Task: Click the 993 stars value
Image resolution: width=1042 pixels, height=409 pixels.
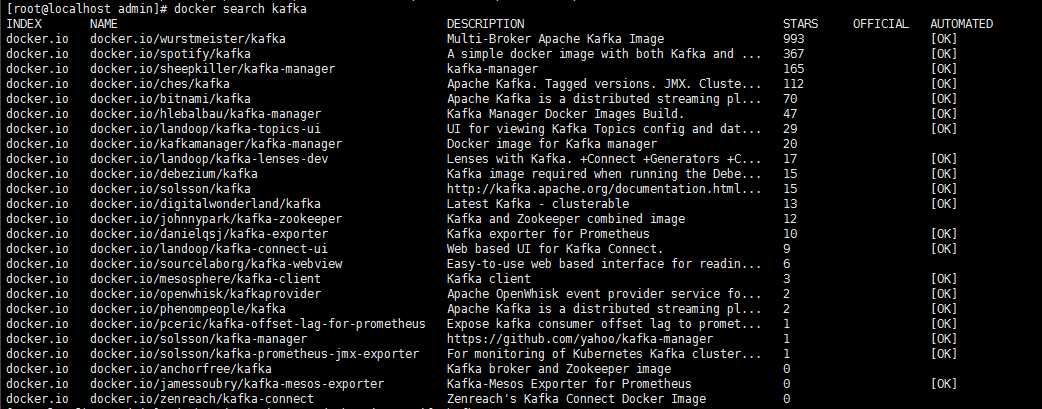Action: point(793,39)
